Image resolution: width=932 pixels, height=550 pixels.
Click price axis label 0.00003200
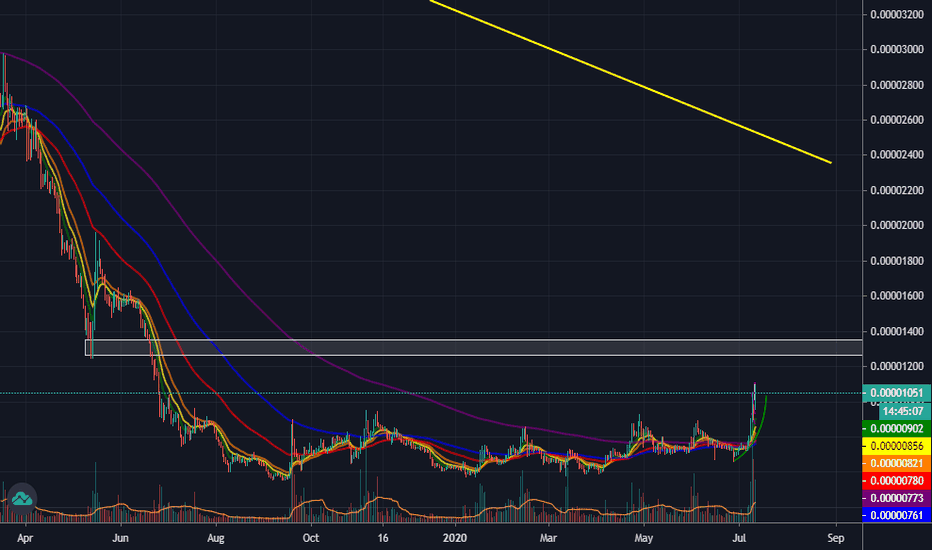[897, 14]
